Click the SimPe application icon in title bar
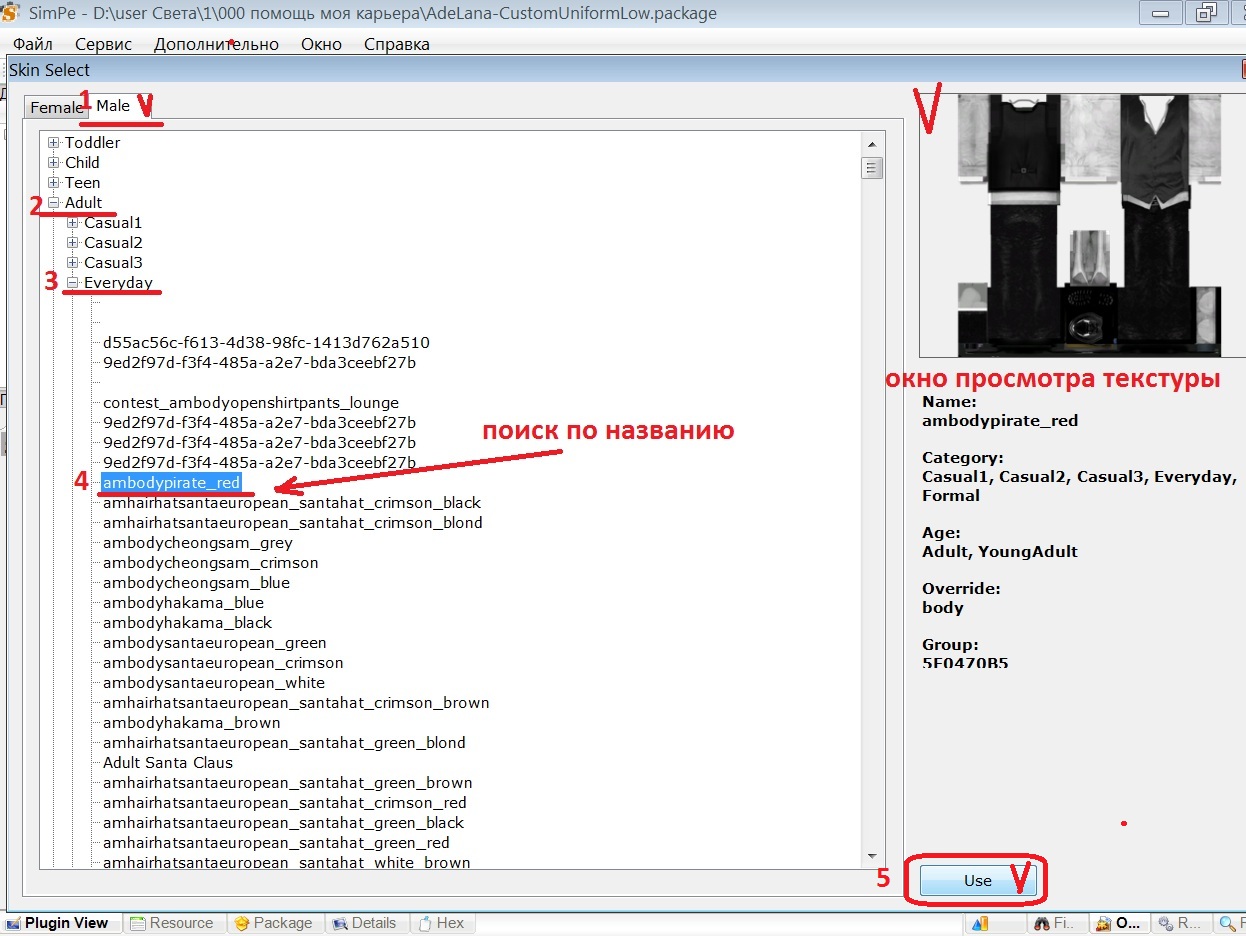The height and width of the screenshot is (936, 1246). [10, 13]
